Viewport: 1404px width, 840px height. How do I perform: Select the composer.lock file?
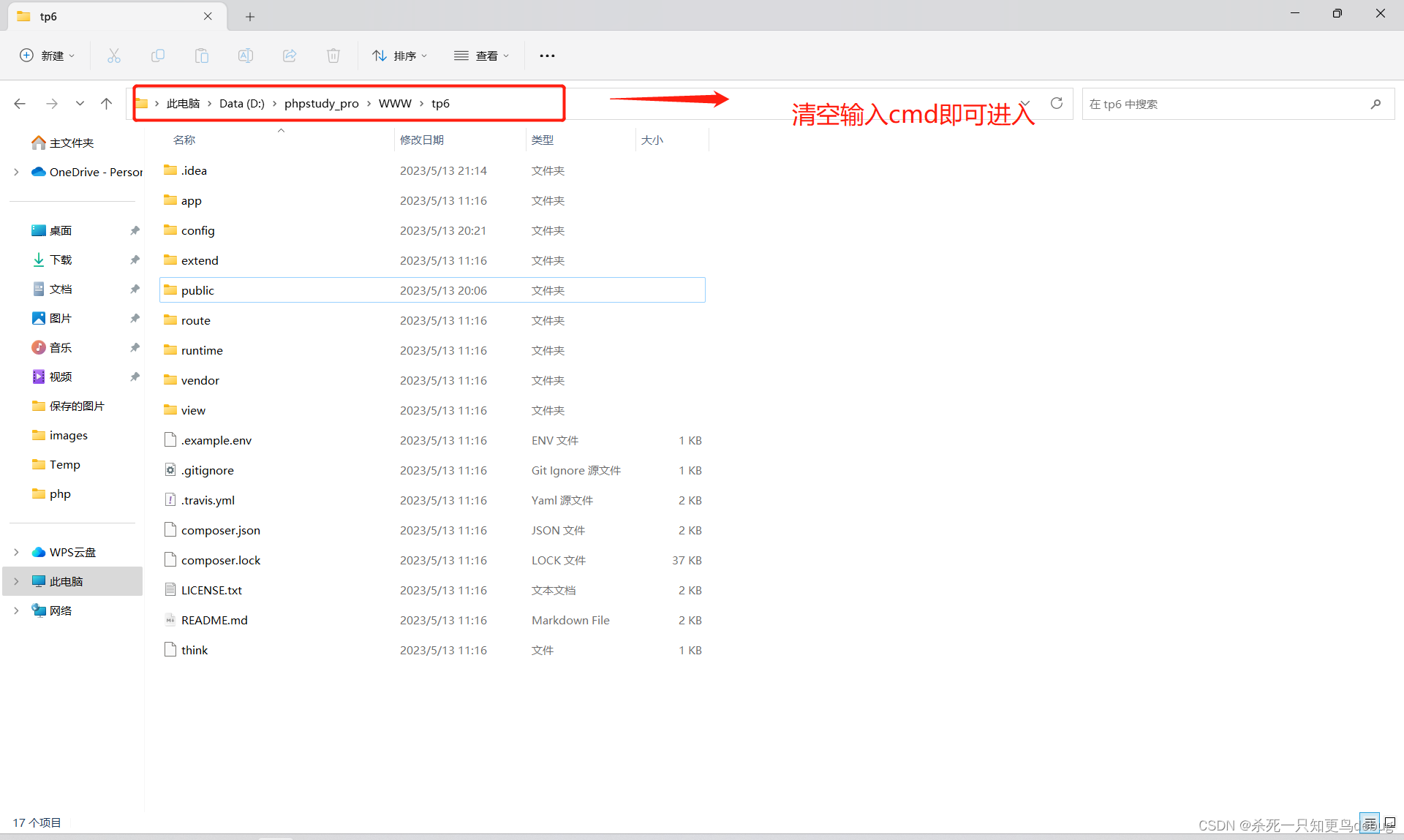tap(432, 560)
